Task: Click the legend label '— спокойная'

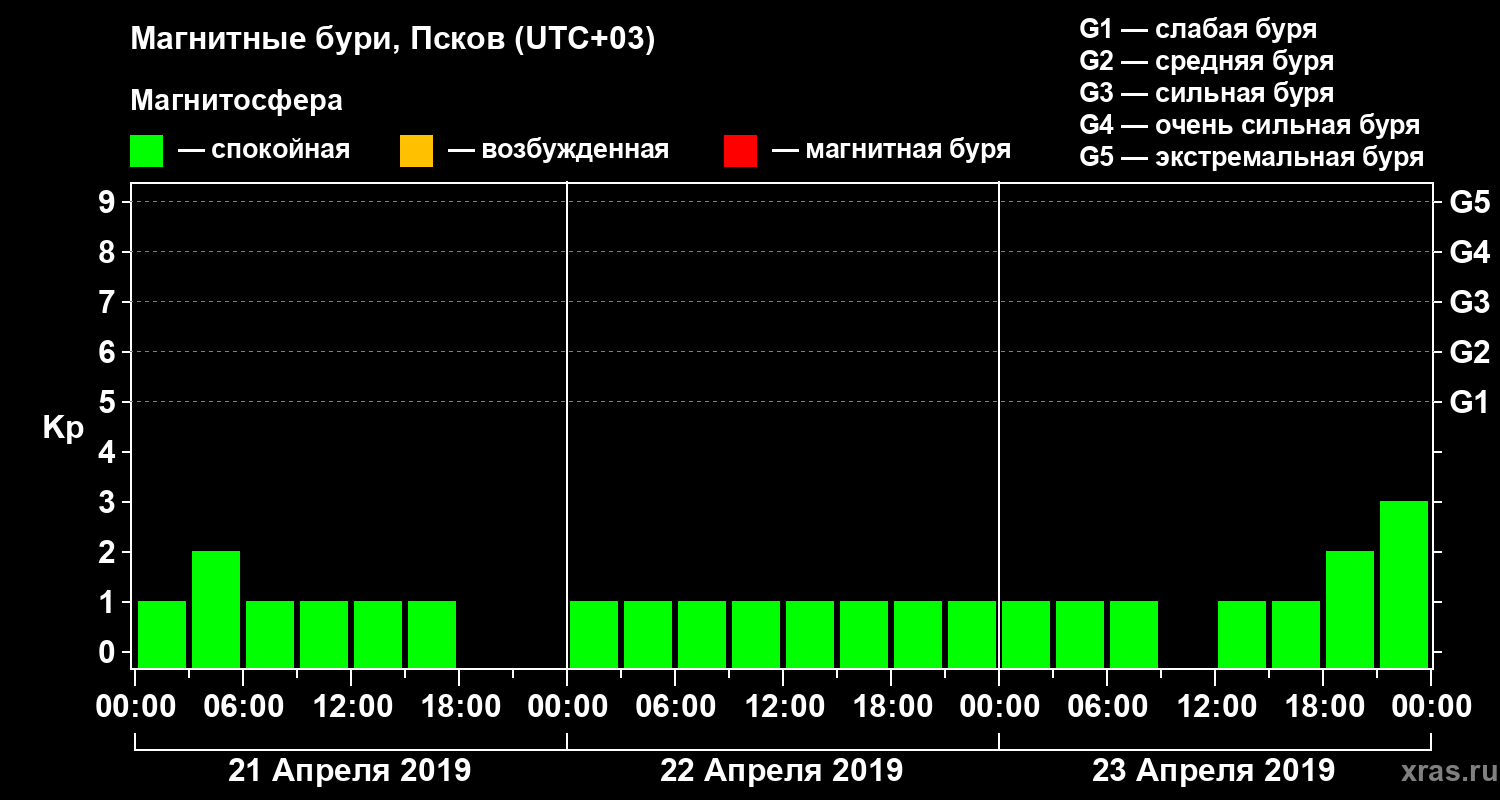Action: pyautogui.click(x=264, y=150)
